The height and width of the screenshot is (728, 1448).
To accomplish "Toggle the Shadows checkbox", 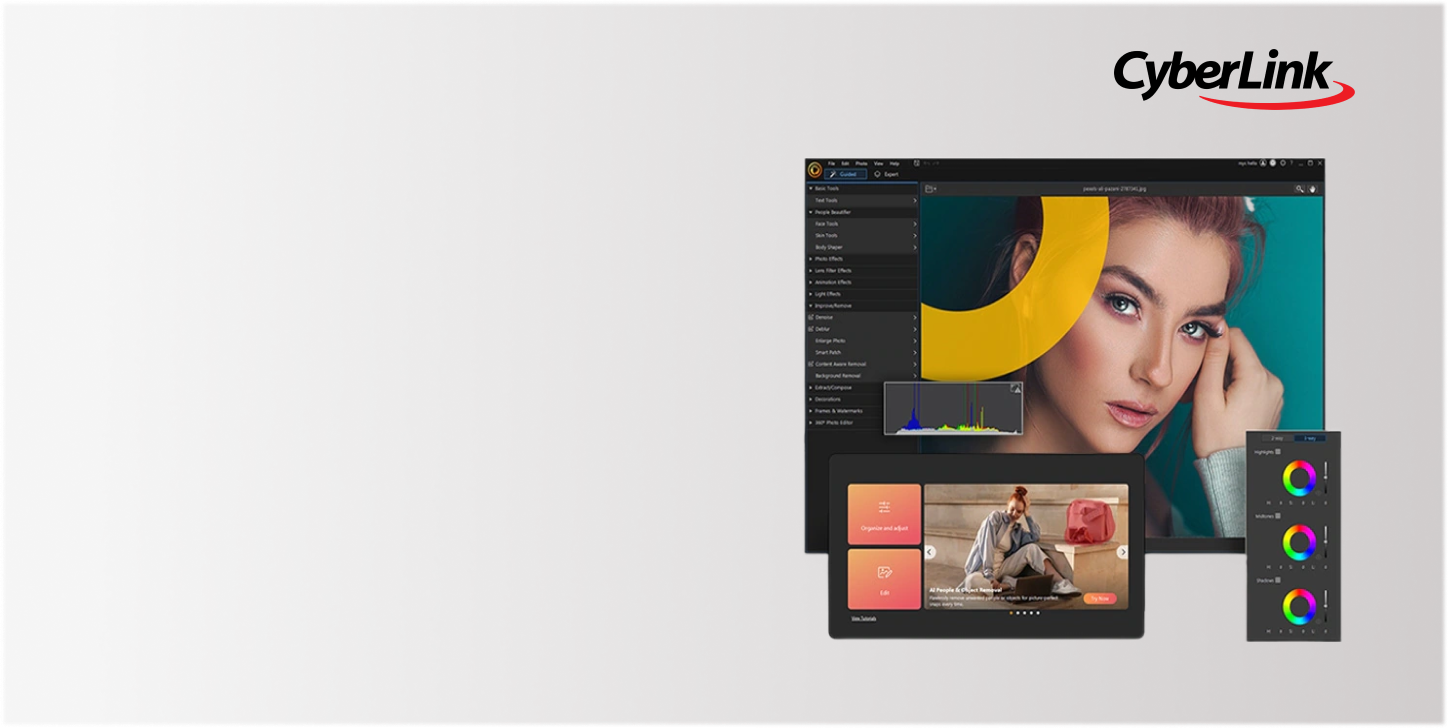I will (x=1277, y=580).
